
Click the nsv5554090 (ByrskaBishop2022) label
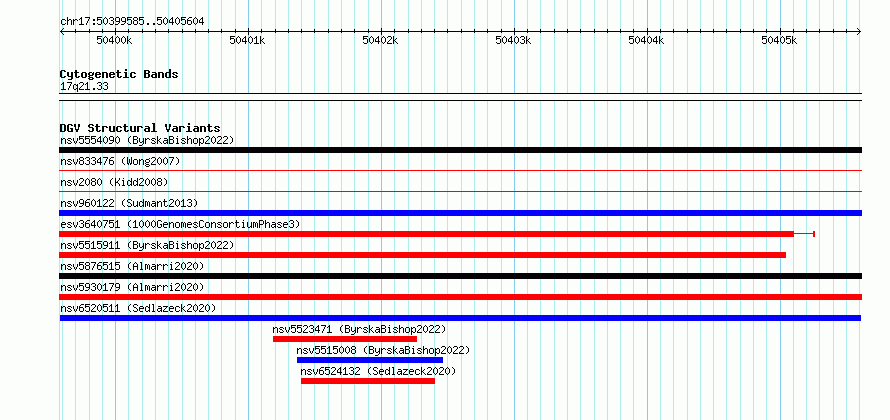(147, 140)
